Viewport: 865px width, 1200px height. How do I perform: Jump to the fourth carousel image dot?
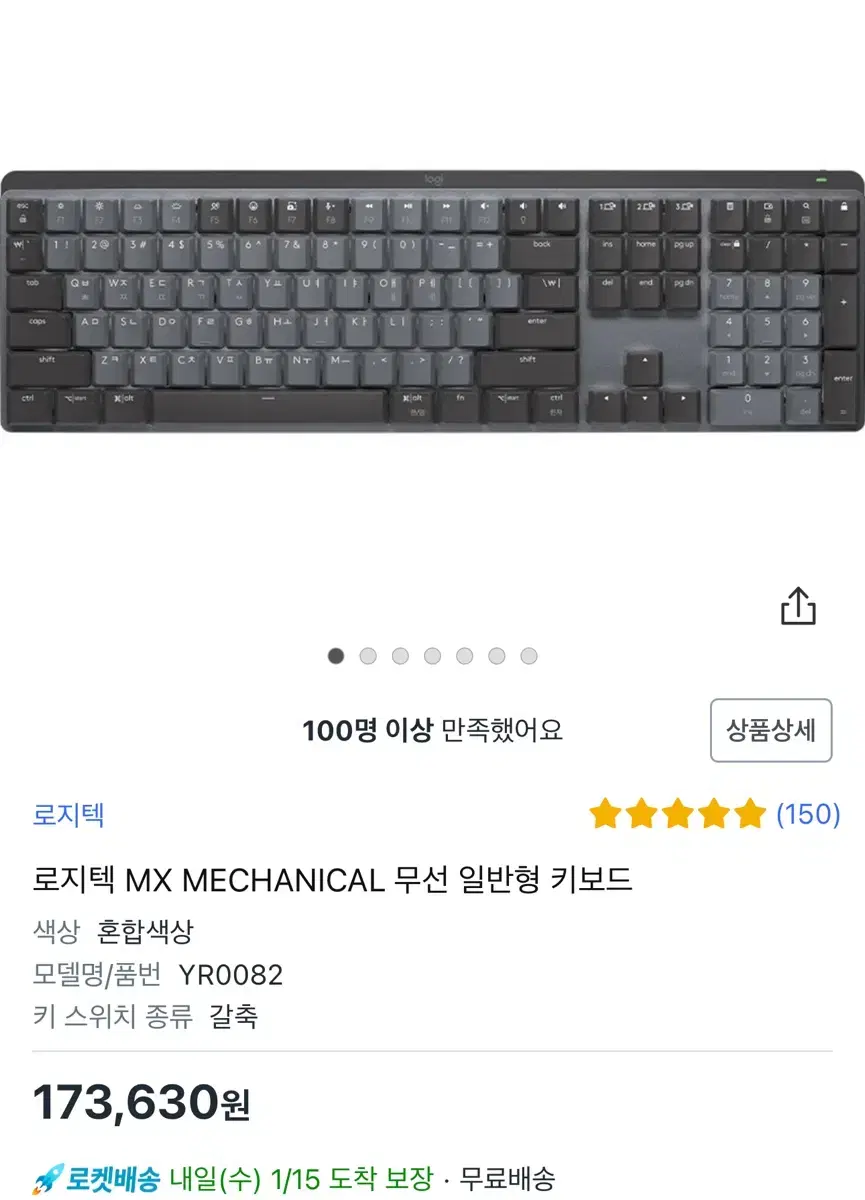click(x=432, y=656)
